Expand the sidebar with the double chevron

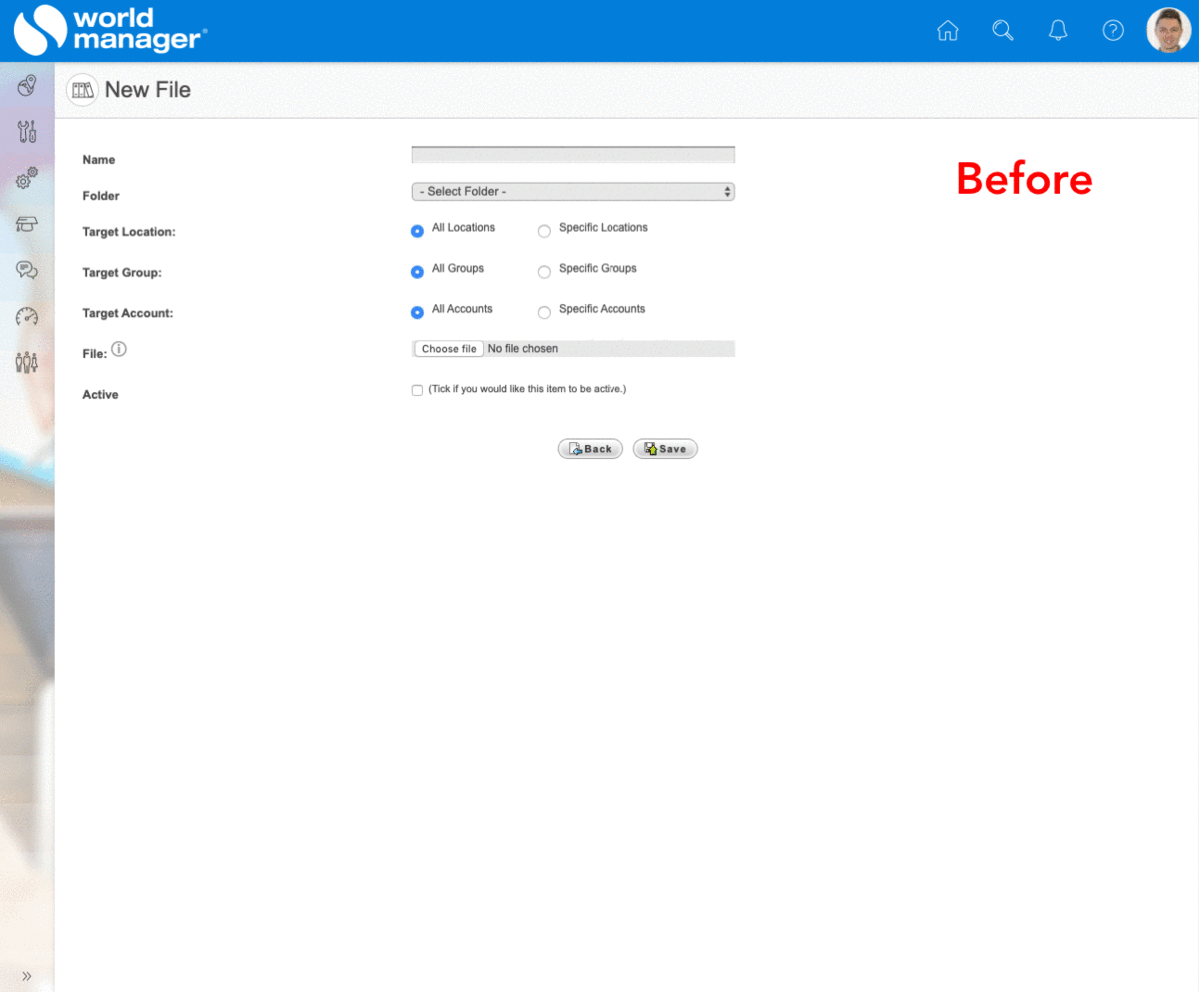[27, 976]
